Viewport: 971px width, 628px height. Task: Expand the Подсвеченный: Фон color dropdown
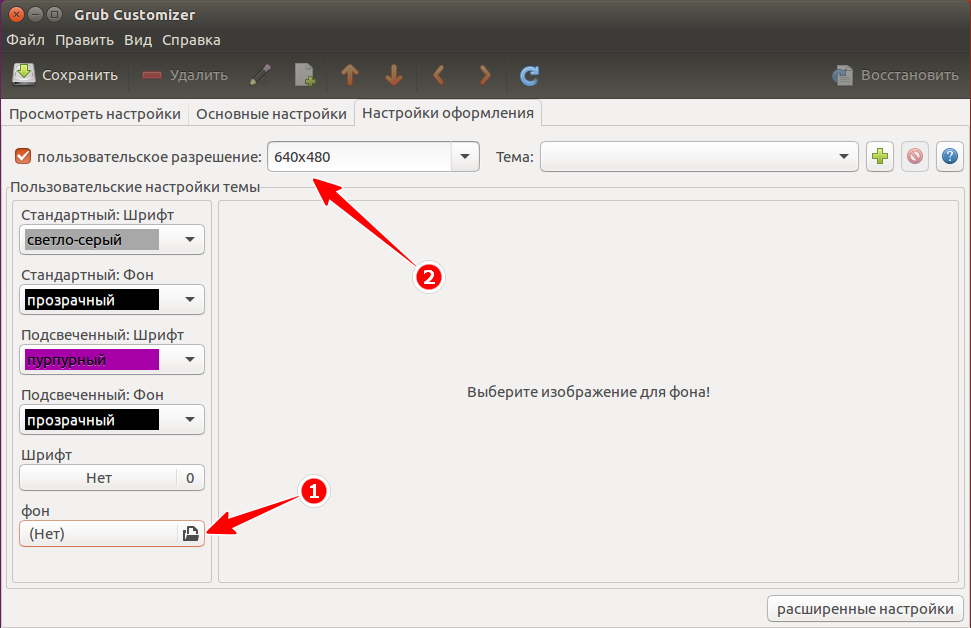pos(189,419)
